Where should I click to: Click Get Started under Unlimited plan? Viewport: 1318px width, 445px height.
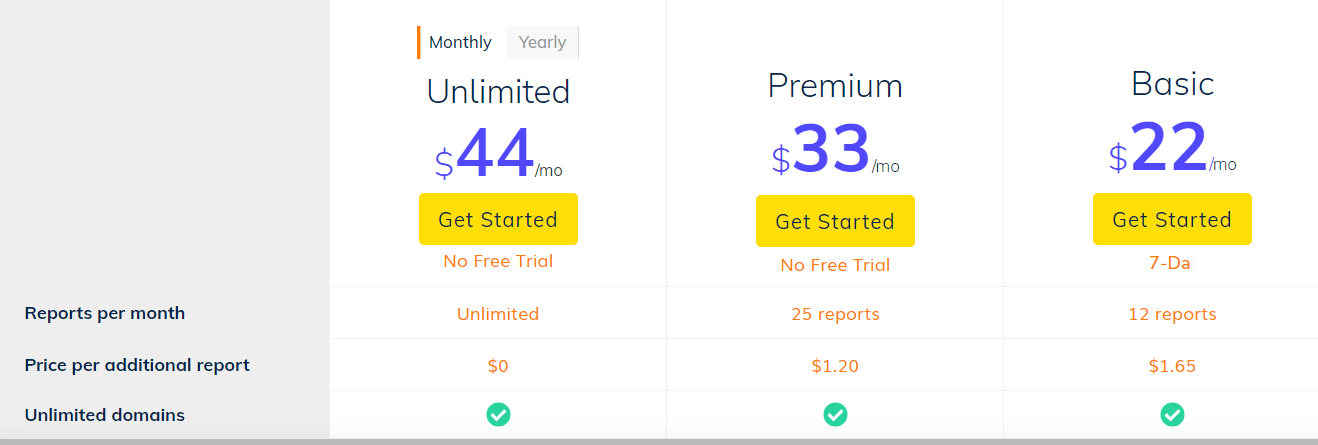click(498, 219)
